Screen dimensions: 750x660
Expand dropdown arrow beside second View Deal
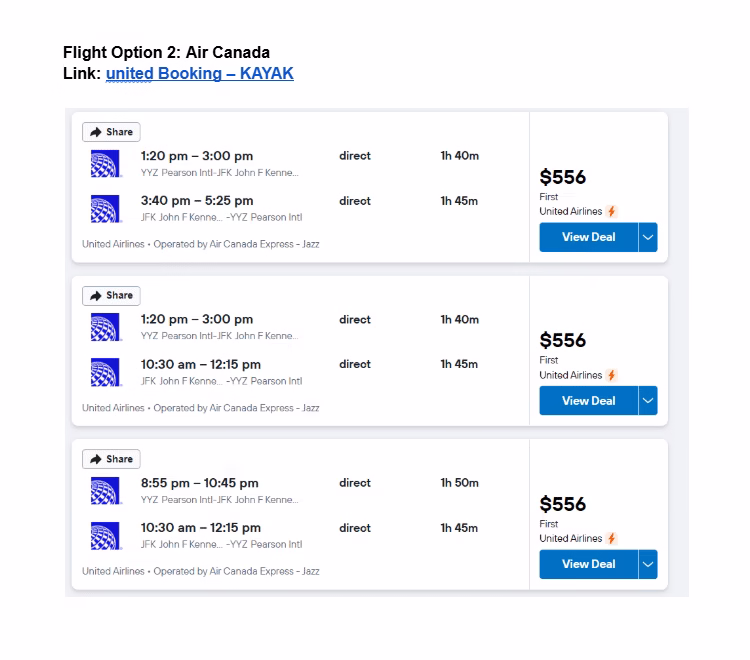(648, 401)
